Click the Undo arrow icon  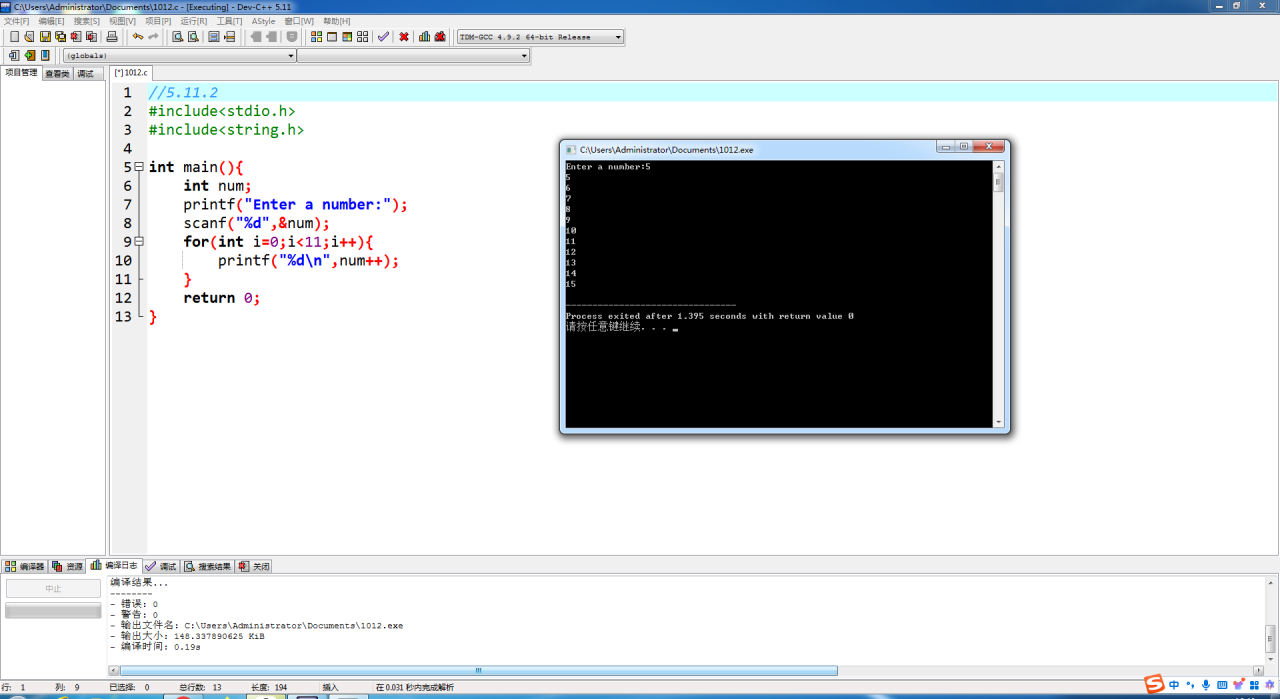138,37
